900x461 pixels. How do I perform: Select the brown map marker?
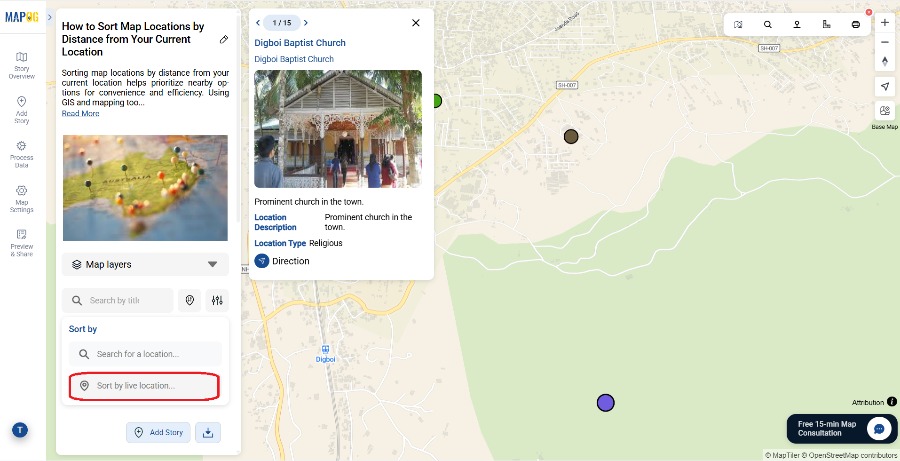[571, 137]
